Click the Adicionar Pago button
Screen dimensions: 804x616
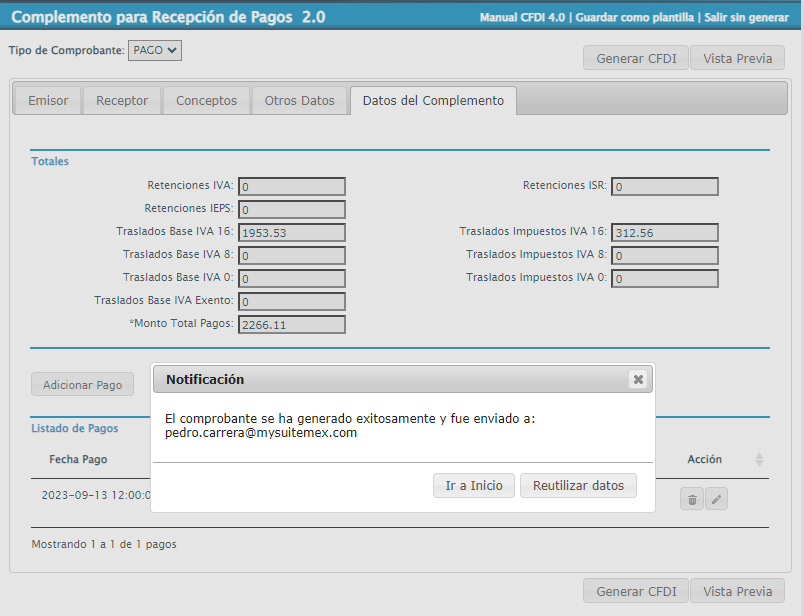[x=82, y=385]
